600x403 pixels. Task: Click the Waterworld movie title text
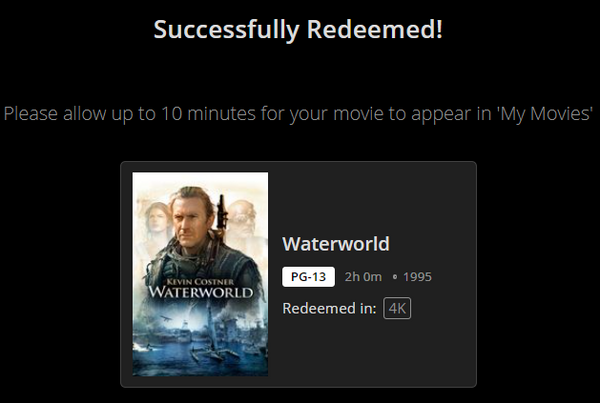[336, 244]
